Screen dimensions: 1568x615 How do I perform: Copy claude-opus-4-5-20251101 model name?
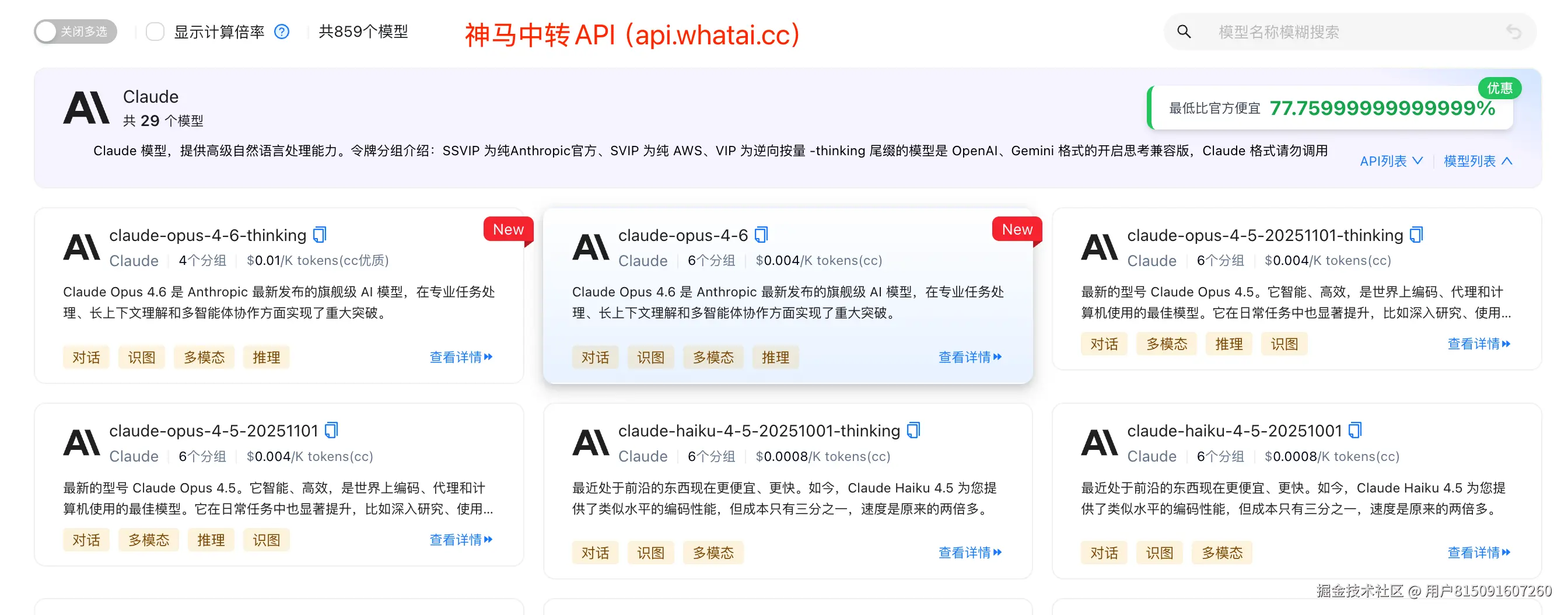coord(331,431)
